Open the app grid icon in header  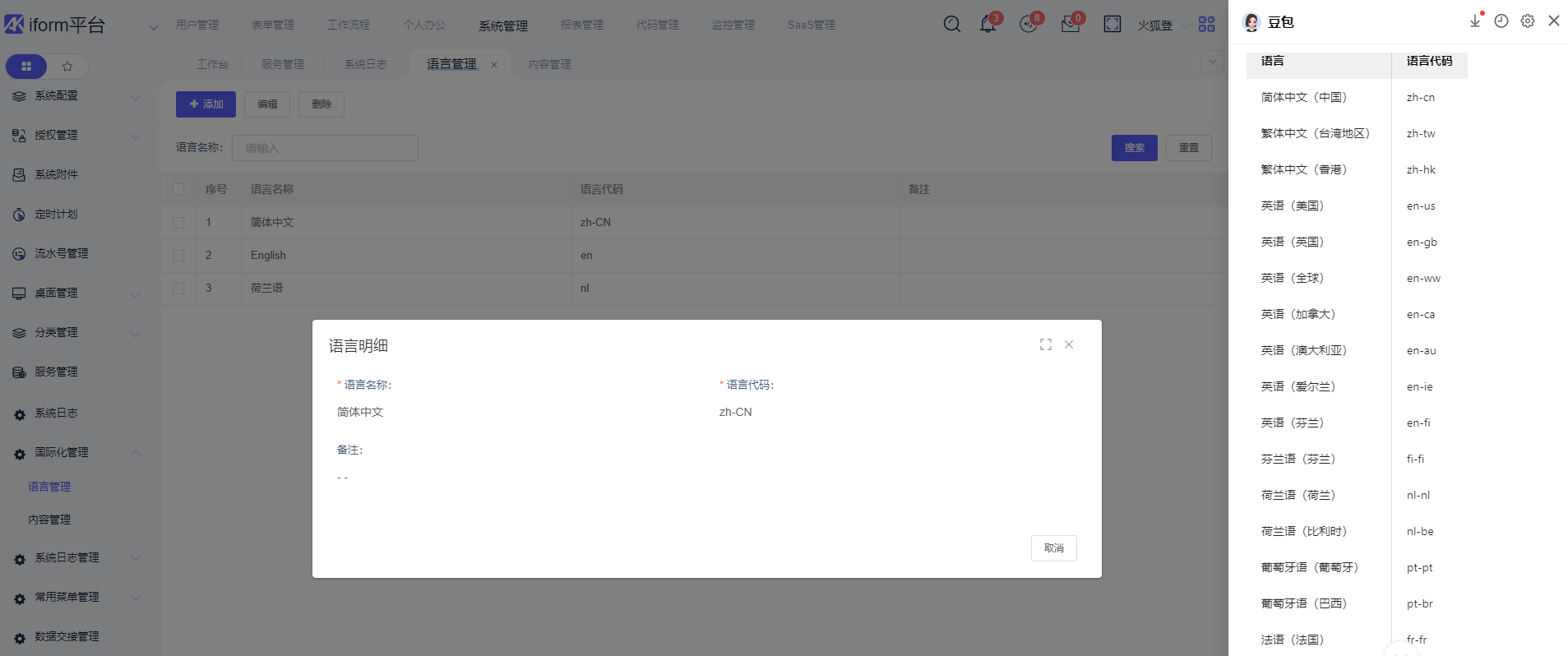click(x=1206, y=25)
